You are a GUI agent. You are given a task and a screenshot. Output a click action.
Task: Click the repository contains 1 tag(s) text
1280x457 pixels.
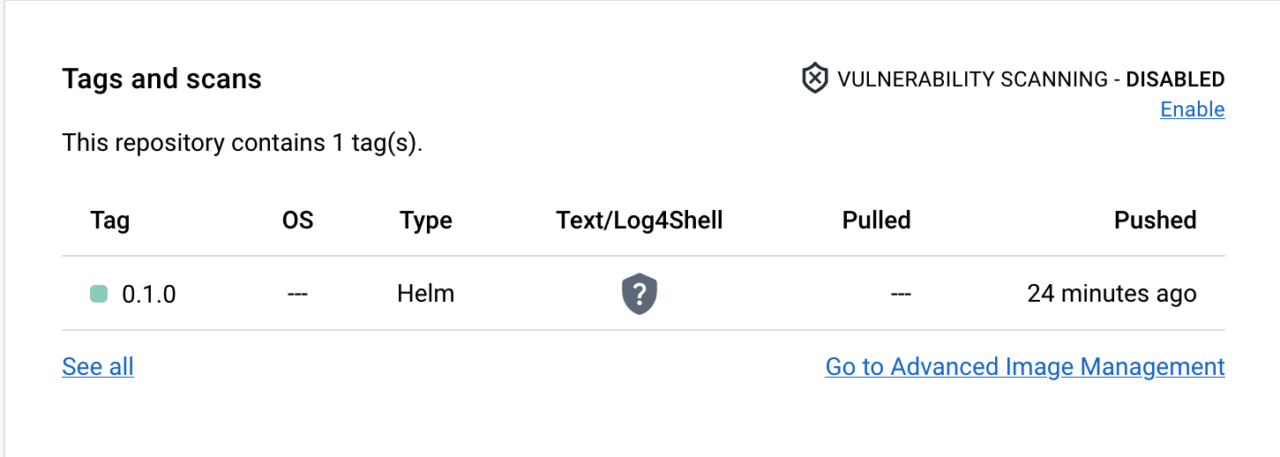(242, 142)
